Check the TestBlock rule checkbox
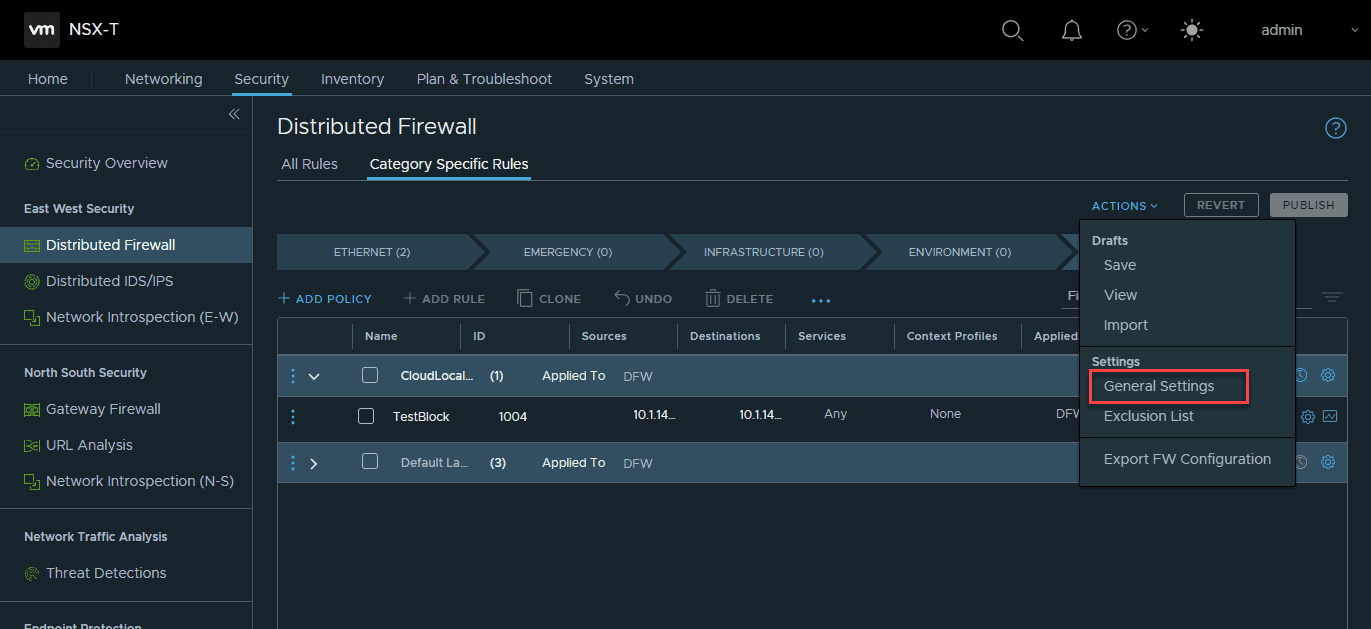 (x=366, y=416)
